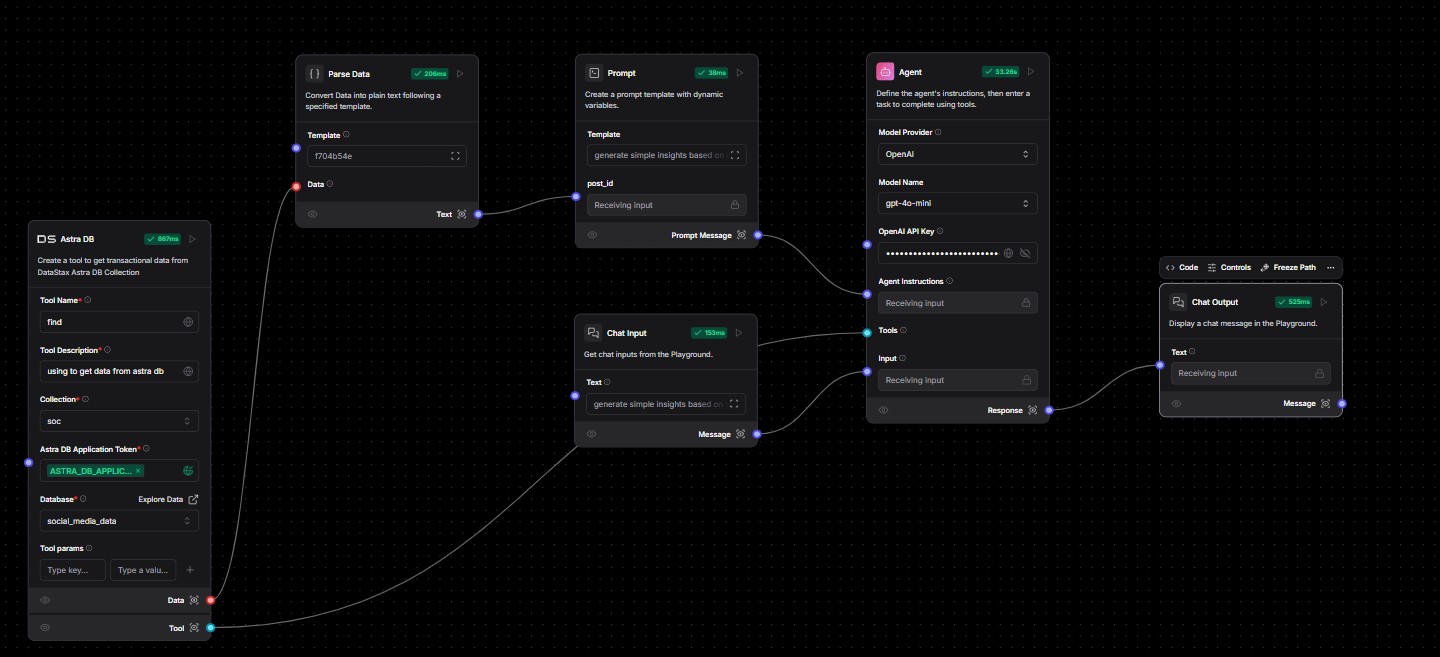
Task: Run the Prompt component play icon
Action: point(740,73)
